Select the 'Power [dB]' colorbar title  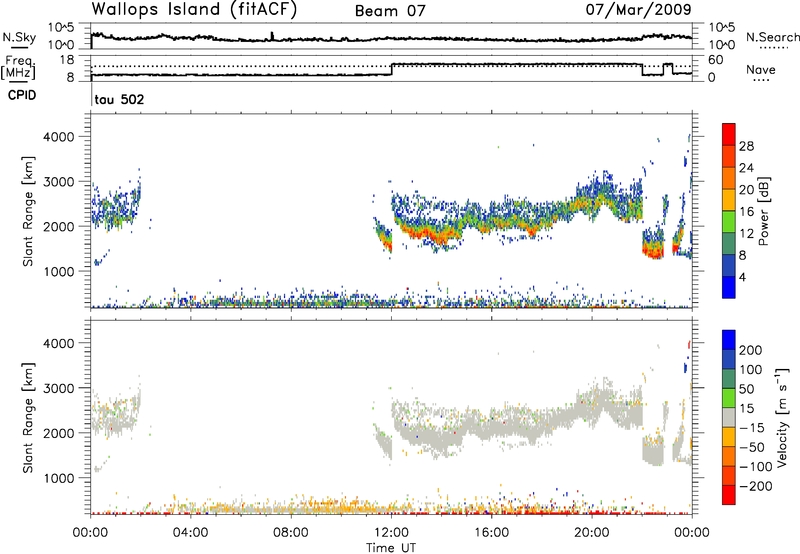pyautogui.click(x=764, y=211)
